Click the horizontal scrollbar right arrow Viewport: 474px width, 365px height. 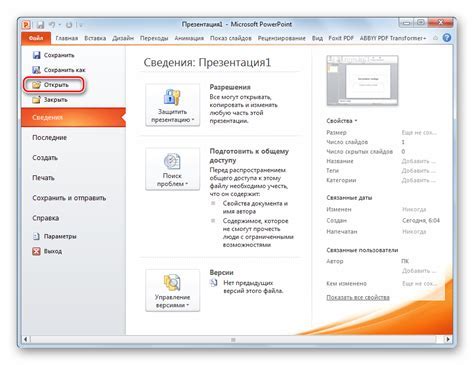pyautogui.click(x=448, y=339)
